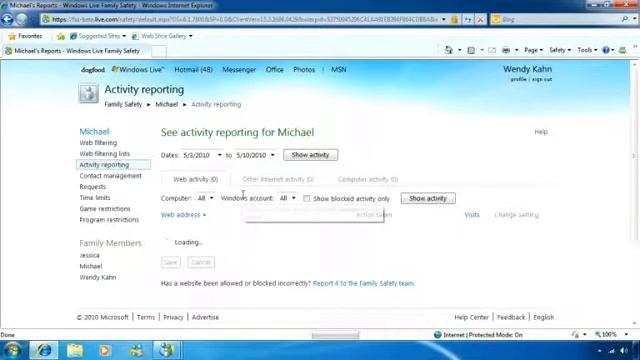
Task: Select Jessica under Family Members
Action: [89, 256]
